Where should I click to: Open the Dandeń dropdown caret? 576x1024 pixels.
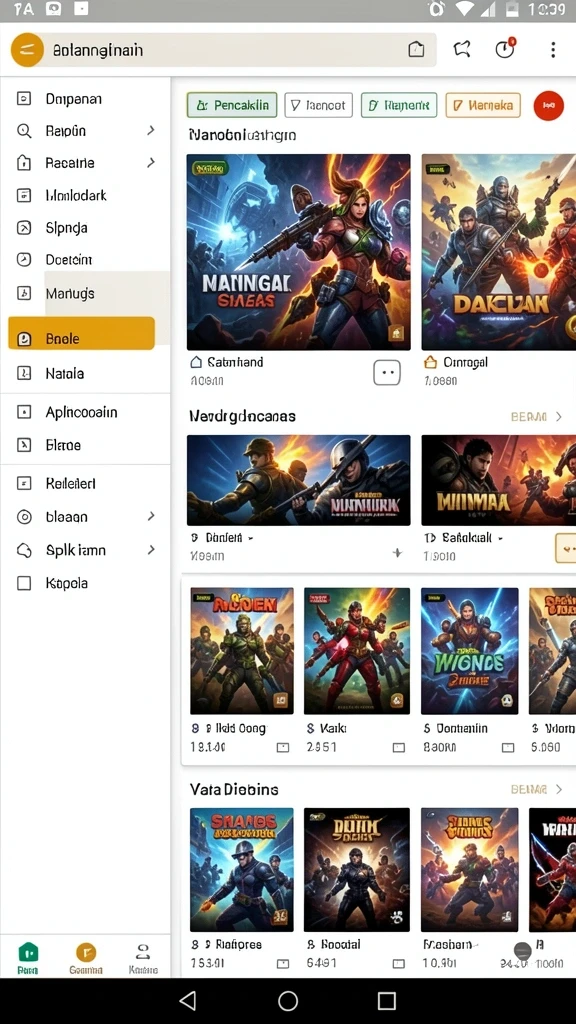(x=251, y=539)
